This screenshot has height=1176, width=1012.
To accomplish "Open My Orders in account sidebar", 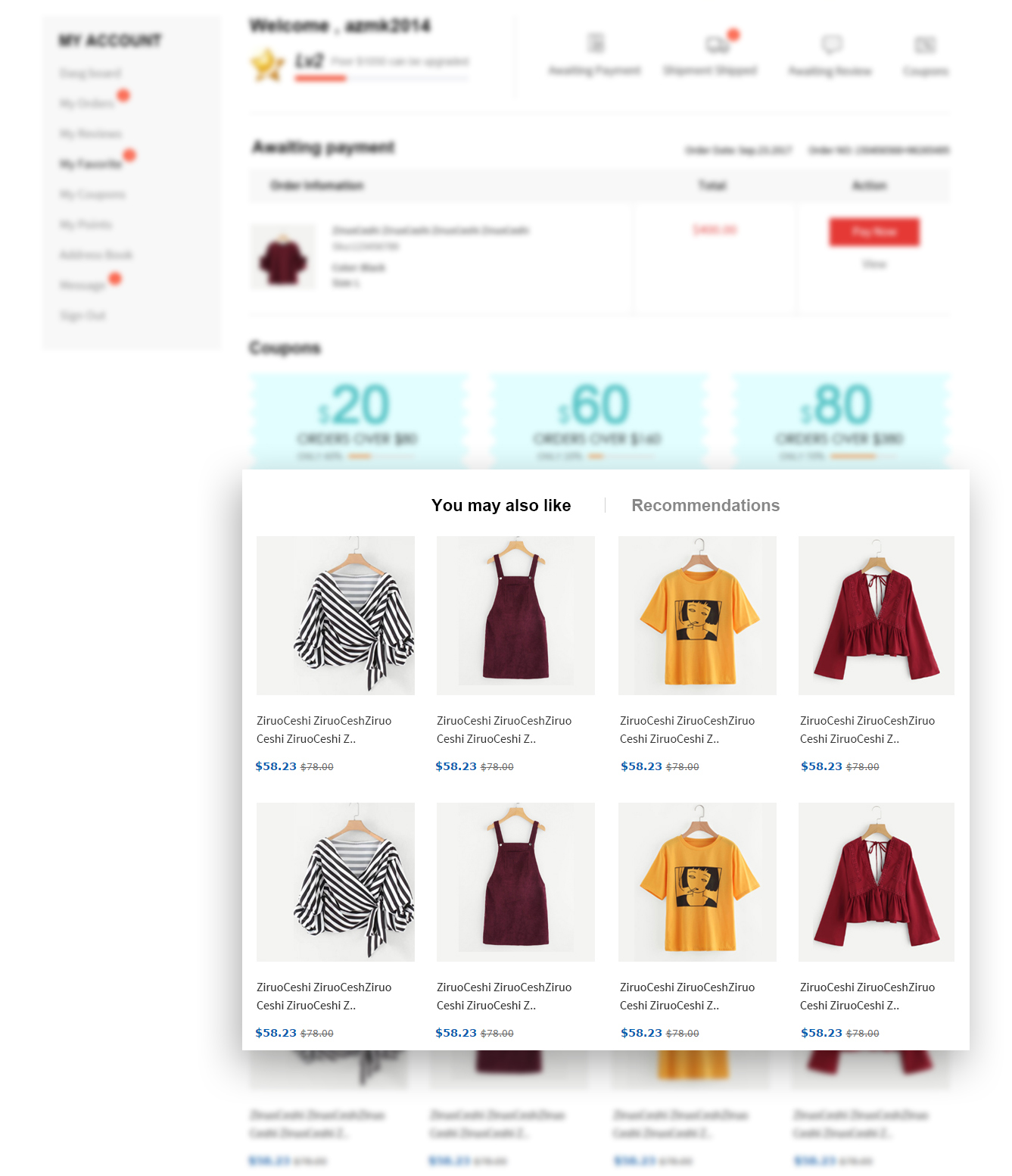I will click(87, 103).
